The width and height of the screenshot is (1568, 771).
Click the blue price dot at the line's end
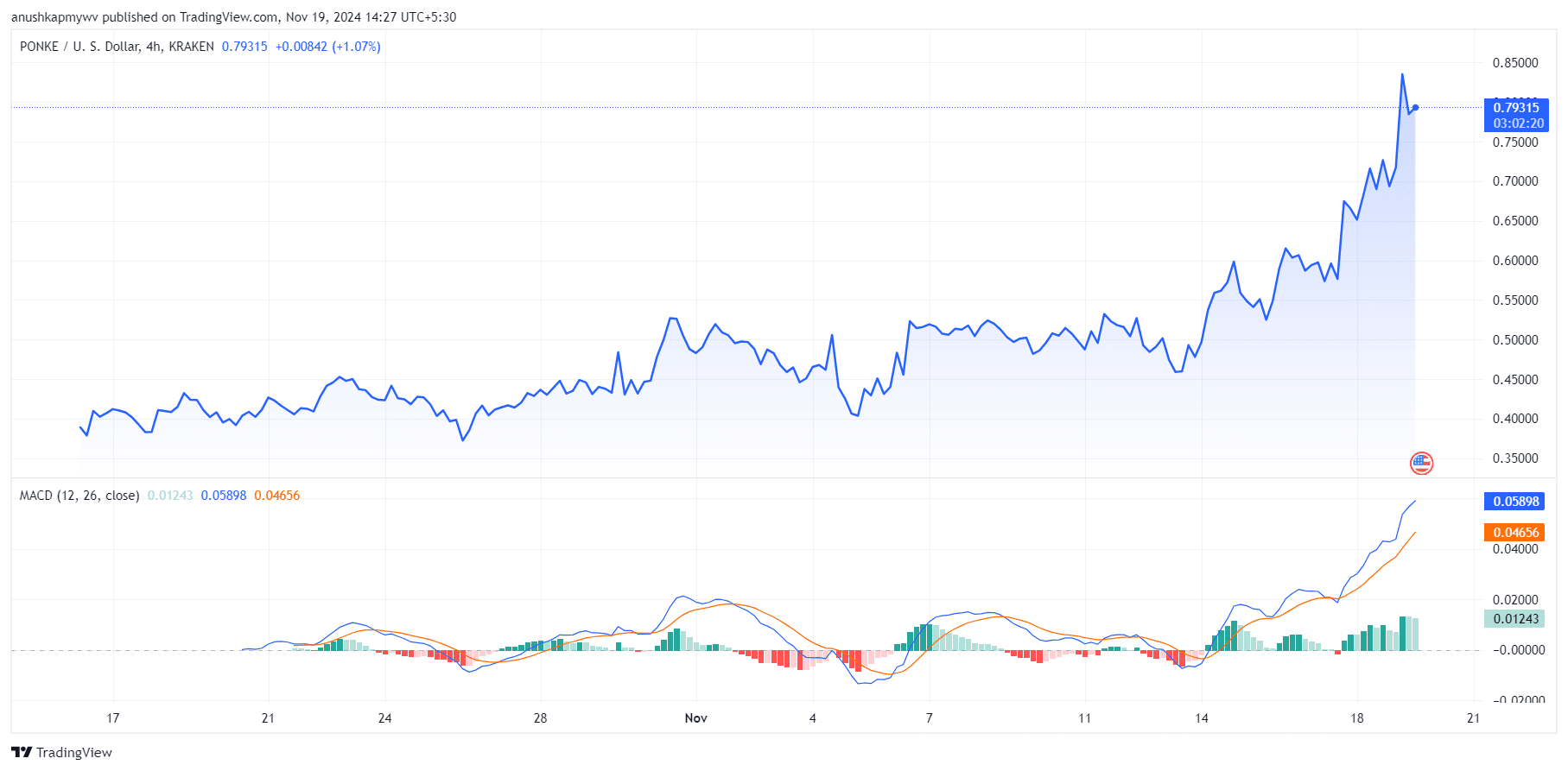tap(1415, 108)
